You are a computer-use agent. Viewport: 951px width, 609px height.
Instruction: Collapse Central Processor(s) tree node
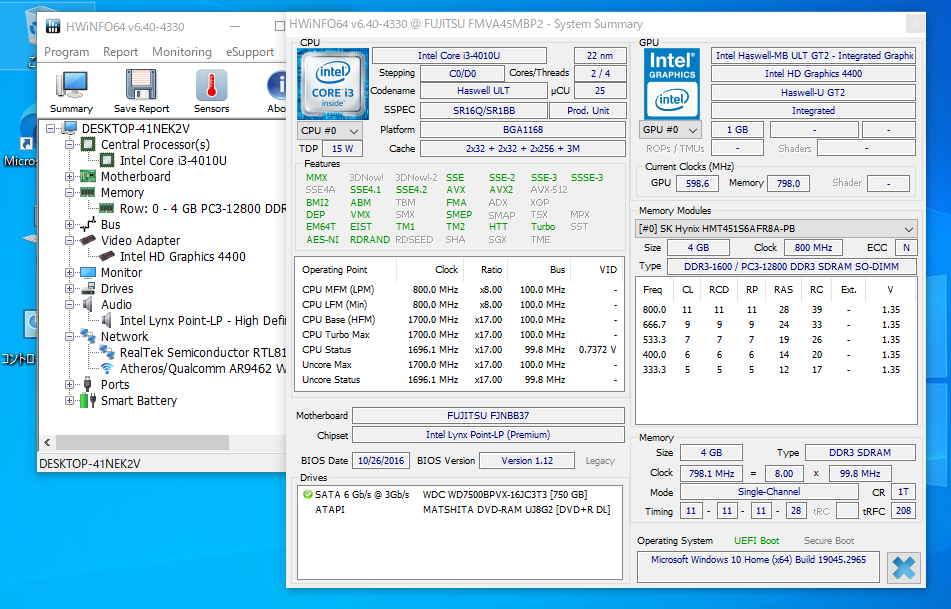pos(69,144)
